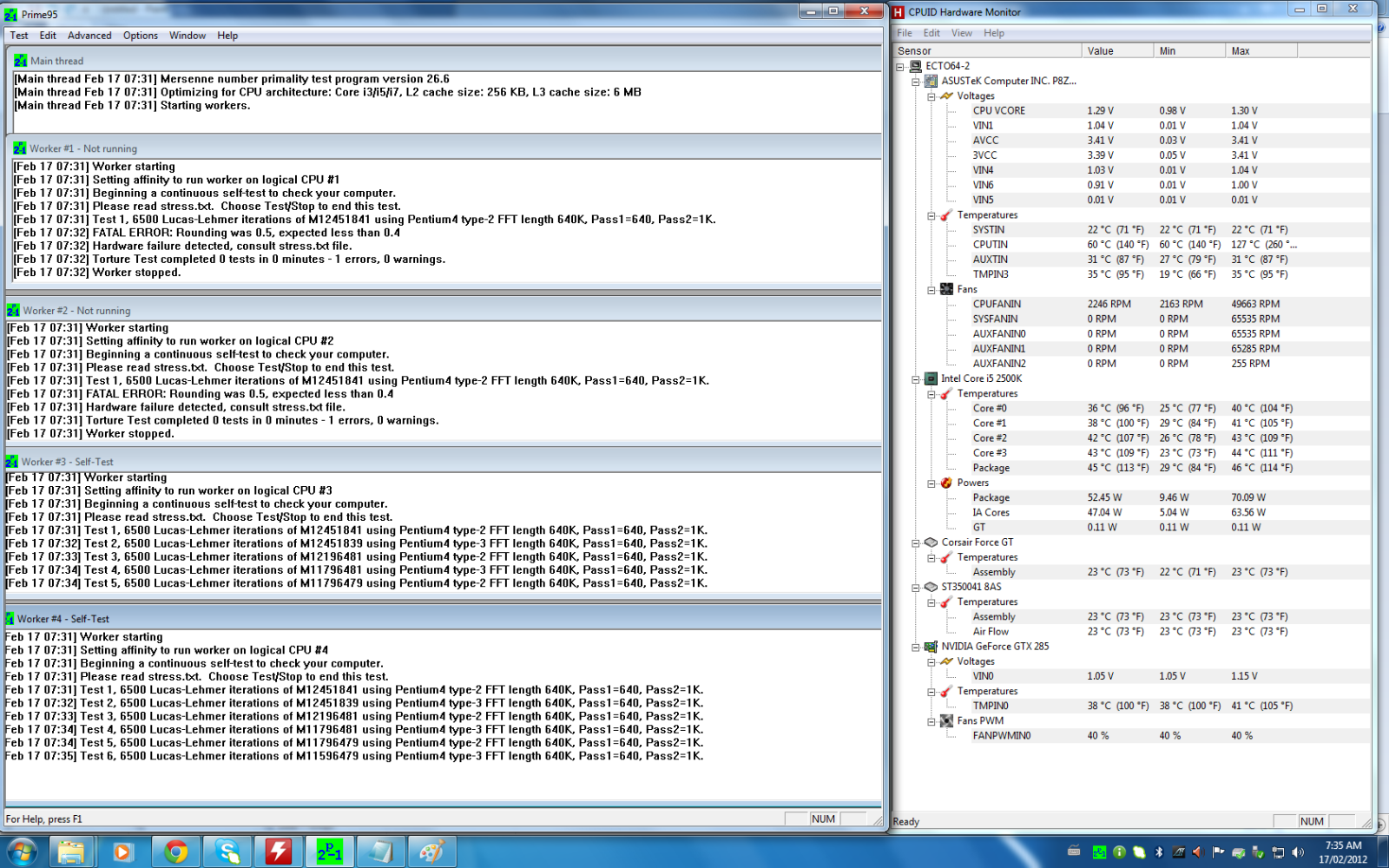The image size is (1389, 868).
Task: Open the Test menu in Prime95
Action: tap(19, 36)
